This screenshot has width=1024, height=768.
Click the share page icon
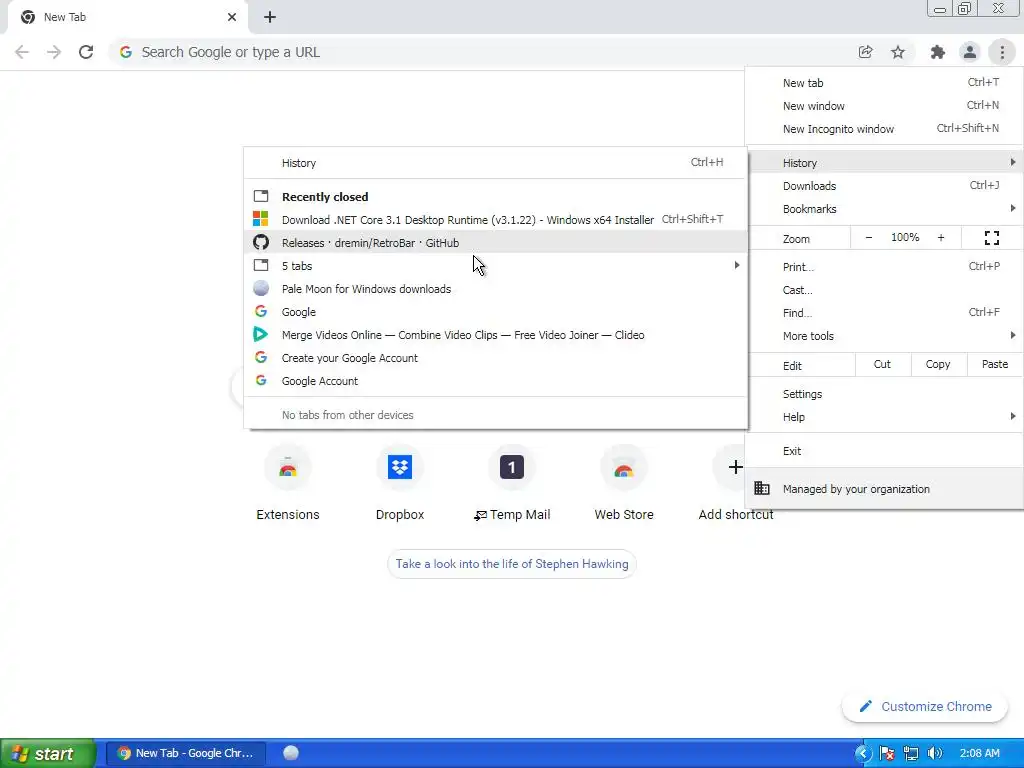(865, 52)
